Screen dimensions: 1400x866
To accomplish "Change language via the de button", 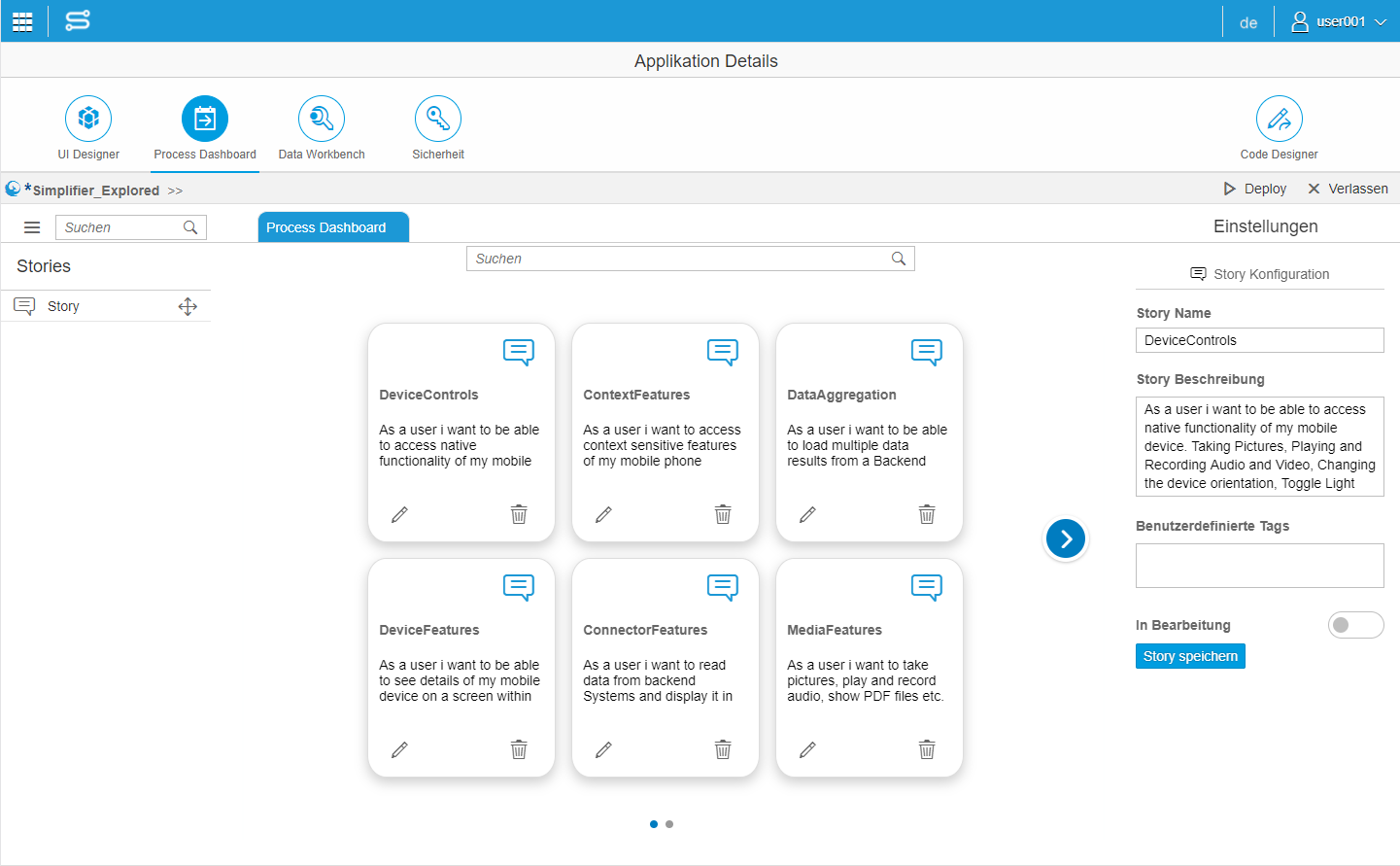I will coord(1248,22).
